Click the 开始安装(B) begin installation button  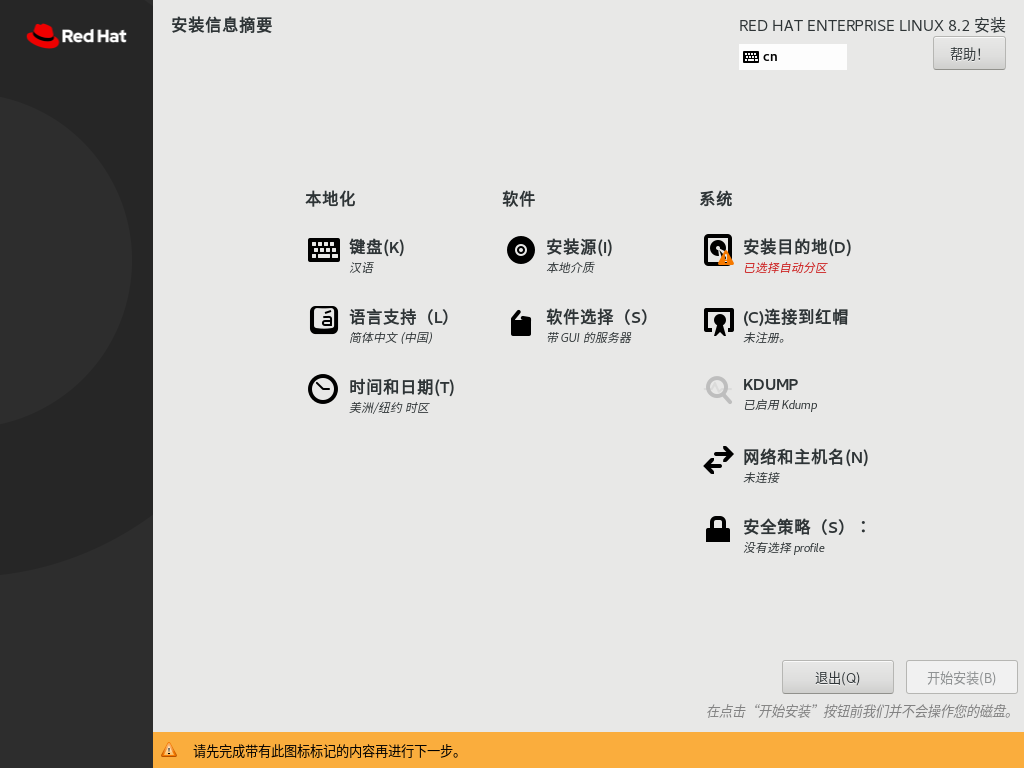(x=961, y=677)
